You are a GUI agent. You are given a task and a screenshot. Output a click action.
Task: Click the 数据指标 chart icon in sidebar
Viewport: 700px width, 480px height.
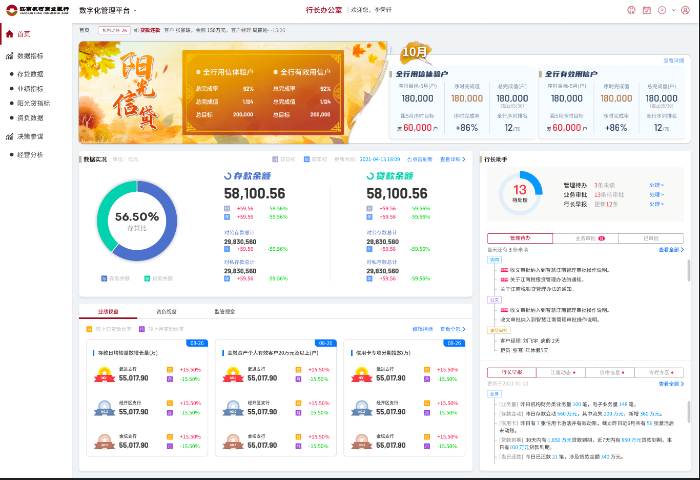pyautogui.click(x=9, y=56)
